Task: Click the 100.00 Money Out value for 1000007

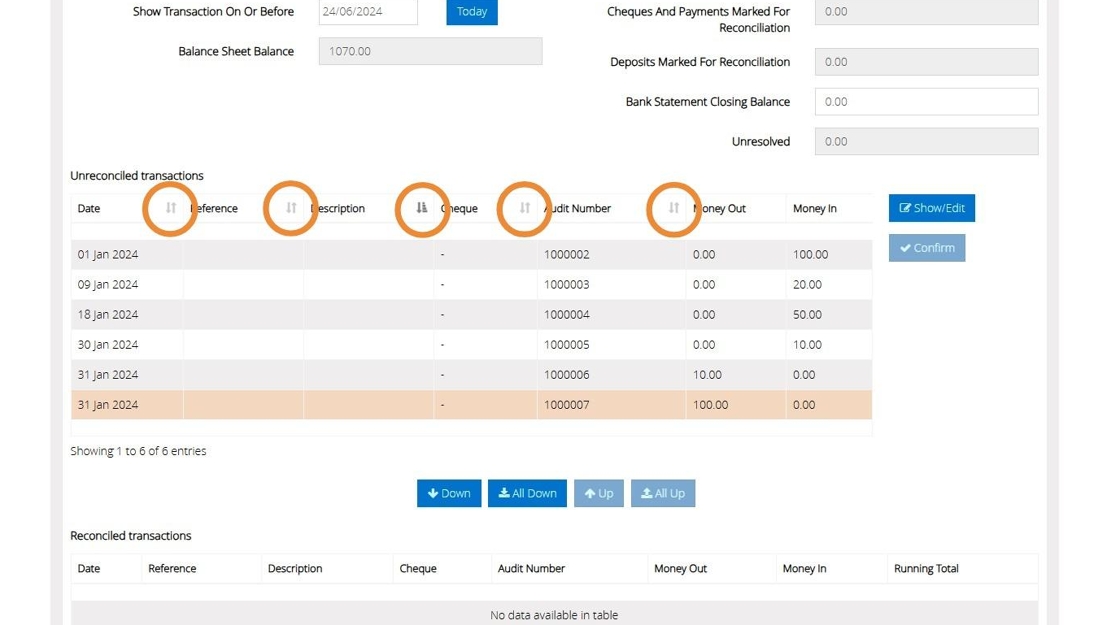Action: coord(711,404)
